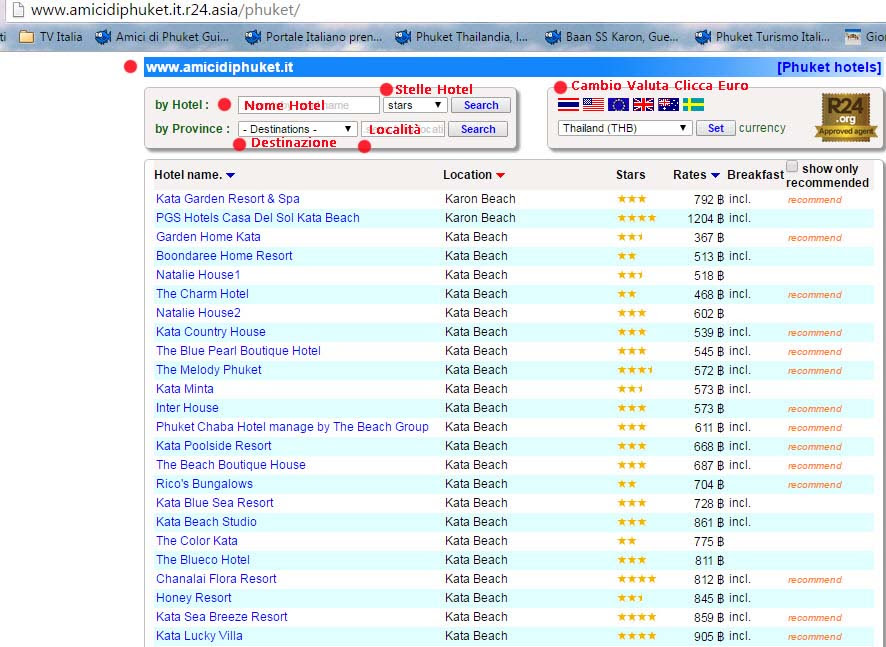Click the Stars column header
Viewport: 886px width, 647px height.
click(x=631, y=175)
